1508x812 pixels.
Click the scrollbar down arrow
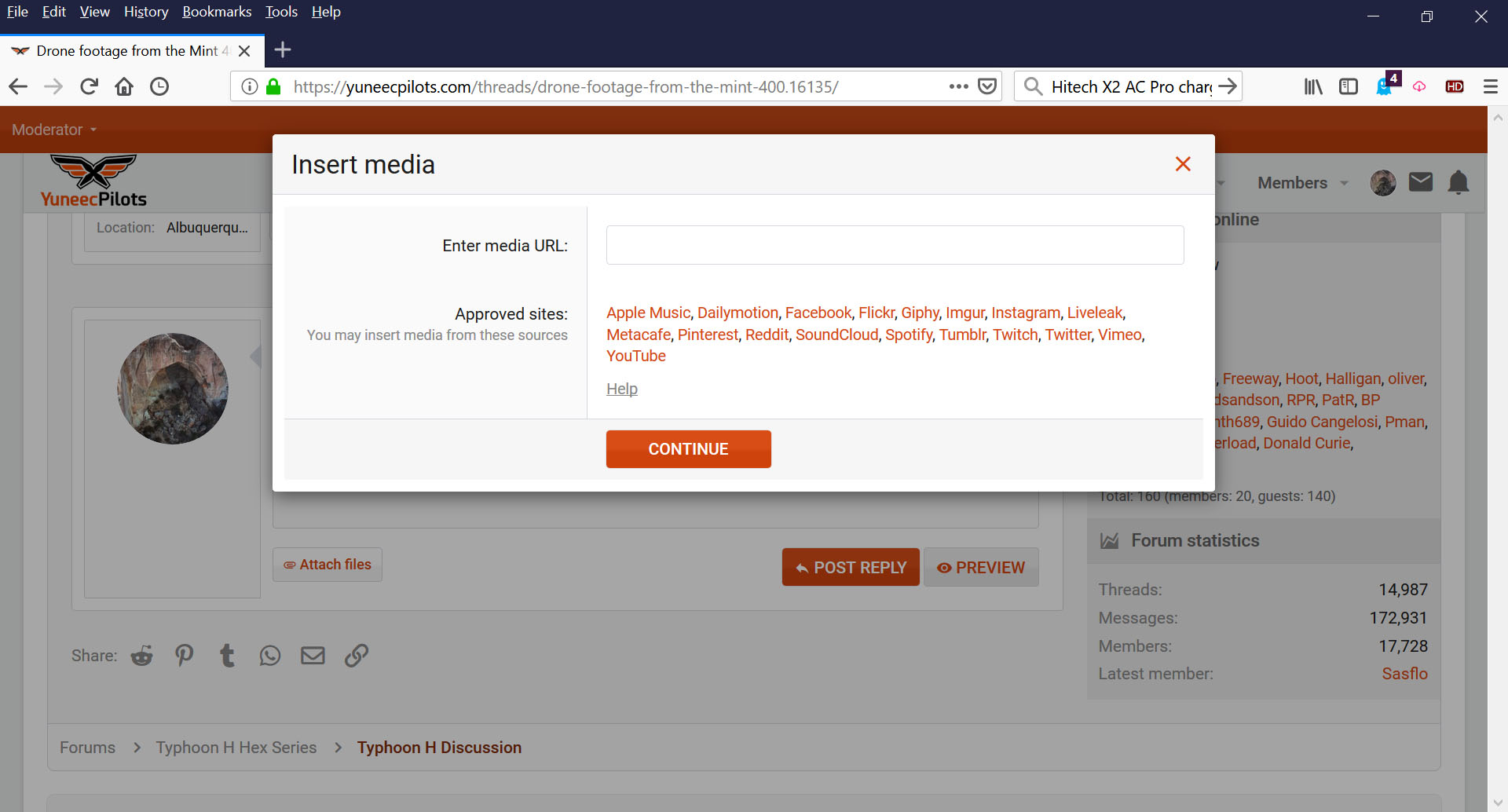[1498, 803]
